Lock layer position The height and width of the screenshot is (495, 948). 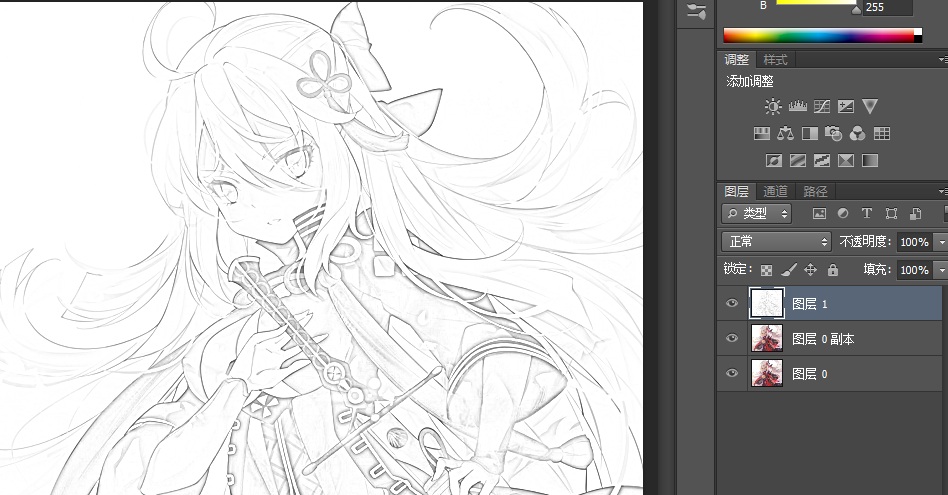(x=810, y=270)
